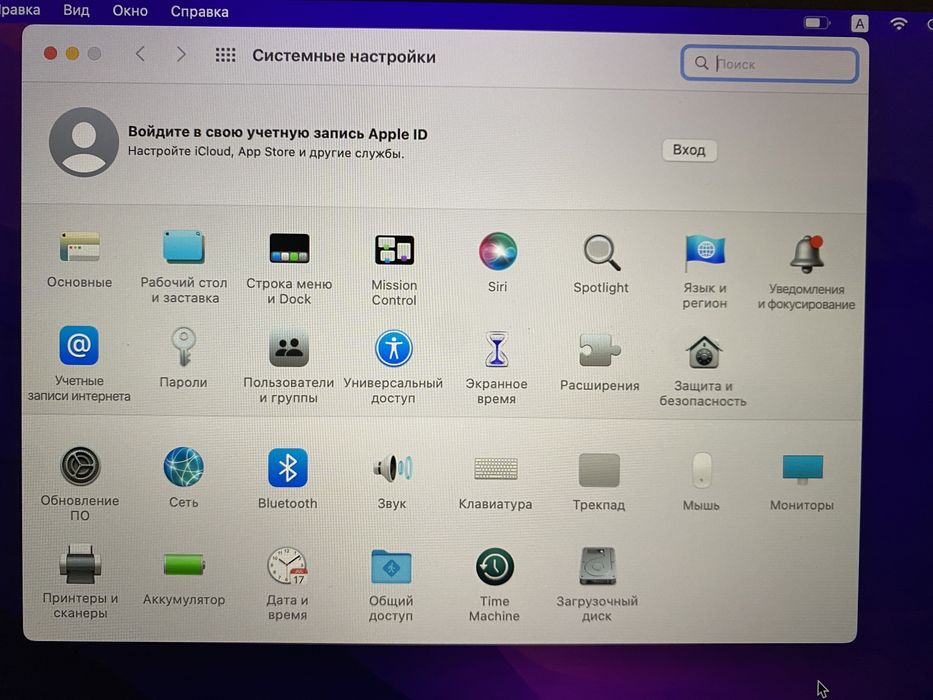
Task: Click the Вход sign-in button
Action: point(689,150)
